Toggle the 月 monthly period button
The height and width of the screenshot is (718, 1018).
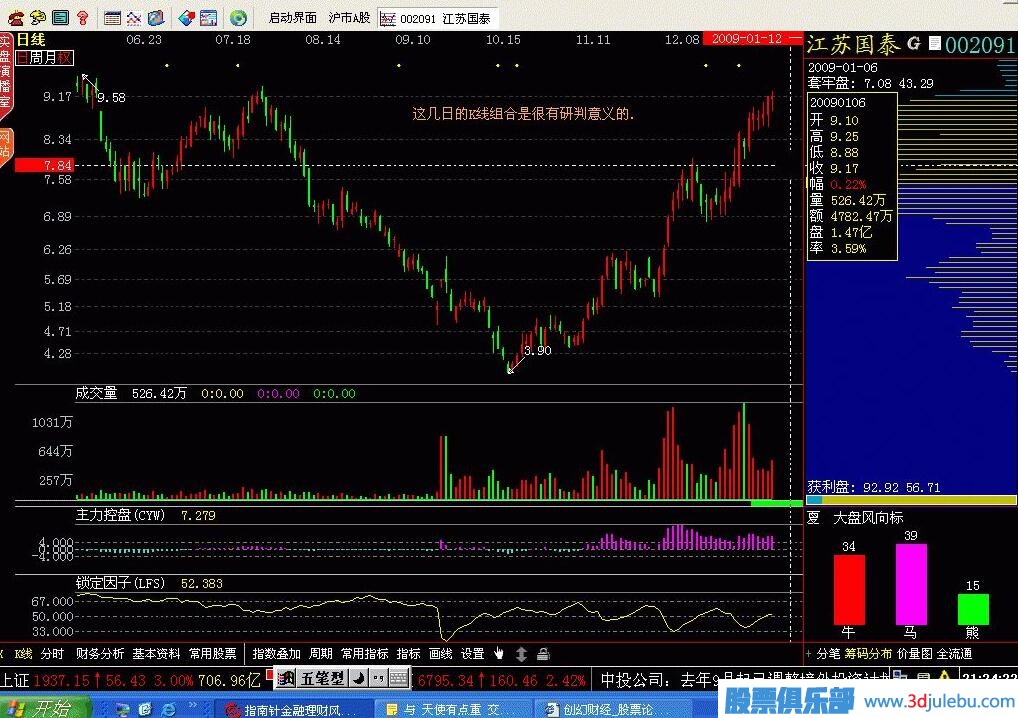[x=49, y=58]
